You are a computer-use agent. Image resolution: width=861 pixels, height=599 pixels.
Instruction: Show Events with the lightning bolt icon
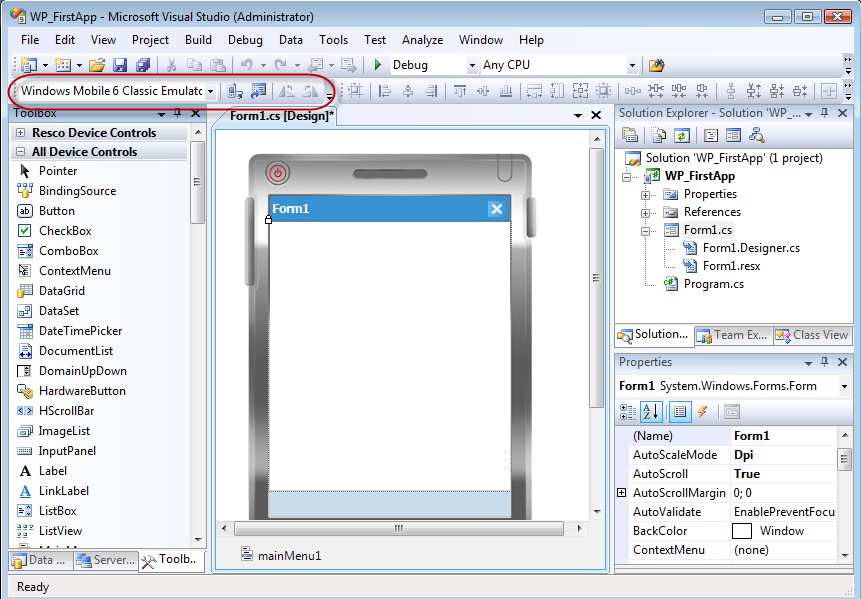click(x=702, y=411)
